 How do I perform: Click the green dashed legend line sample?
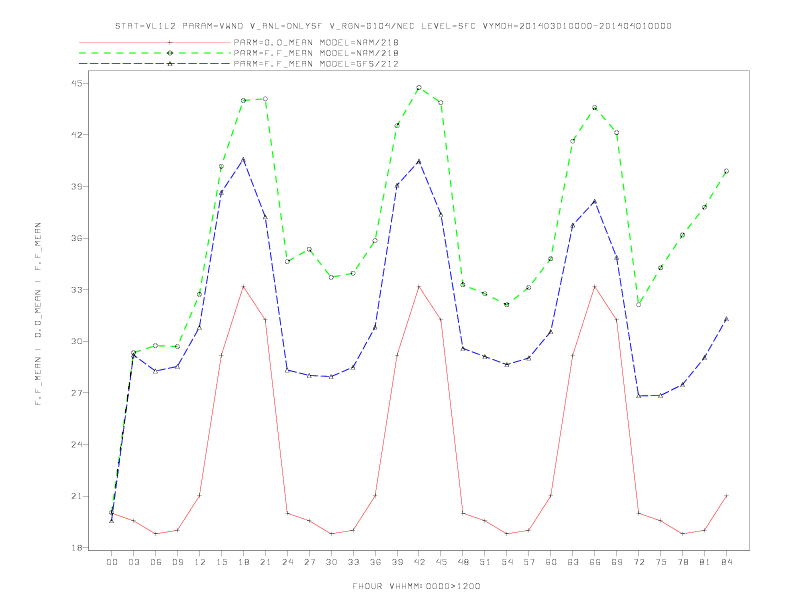155,53
